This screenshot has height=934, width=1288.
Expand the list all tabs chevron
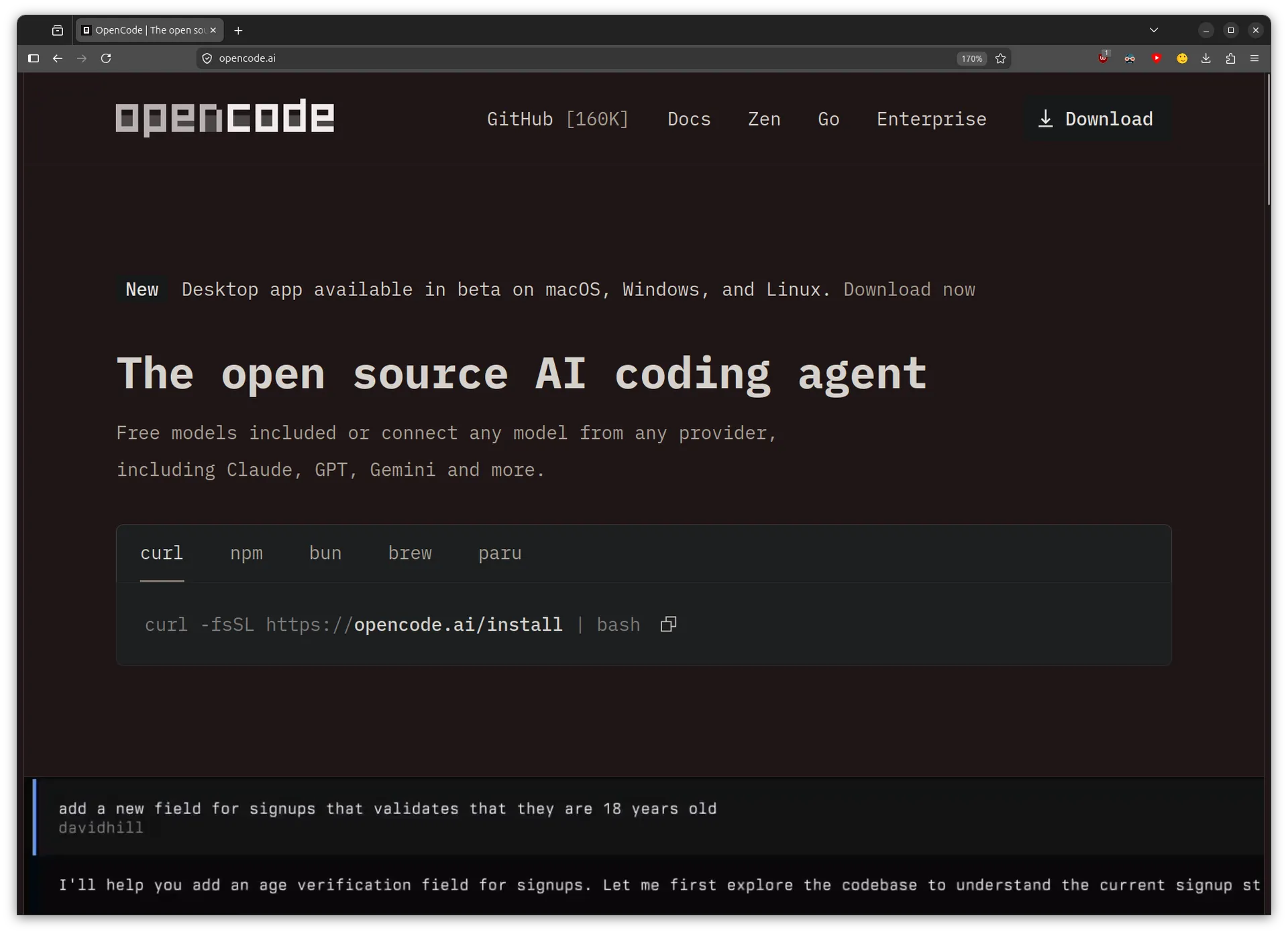(x=1154, y=30)
